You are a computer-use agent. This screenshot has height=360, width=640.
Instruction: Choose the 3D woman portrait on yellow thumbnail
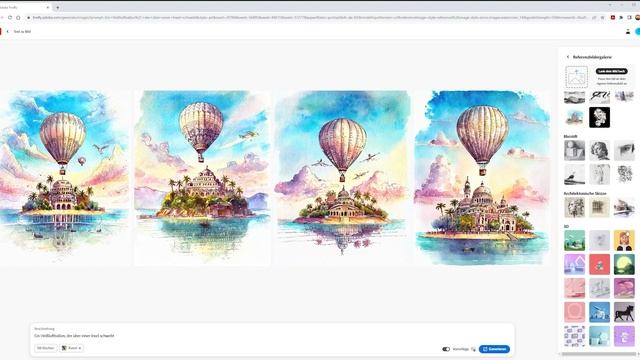pos(624,240)
